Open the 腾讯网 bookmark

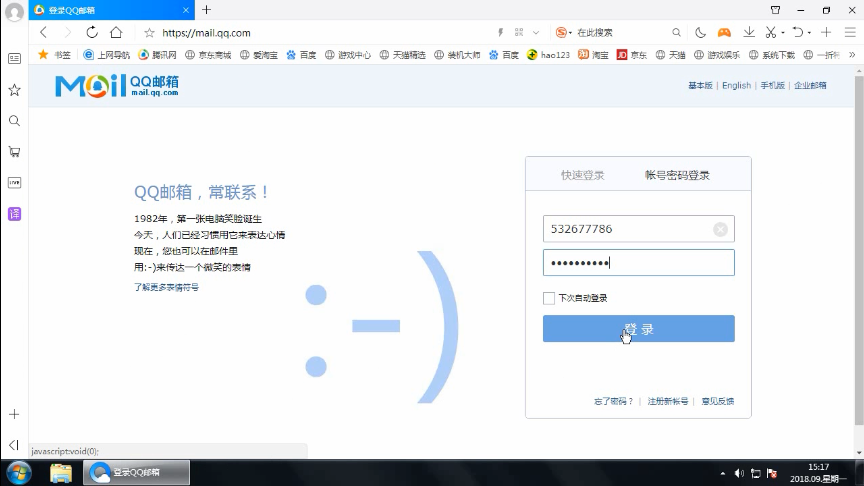click(158, 55)
